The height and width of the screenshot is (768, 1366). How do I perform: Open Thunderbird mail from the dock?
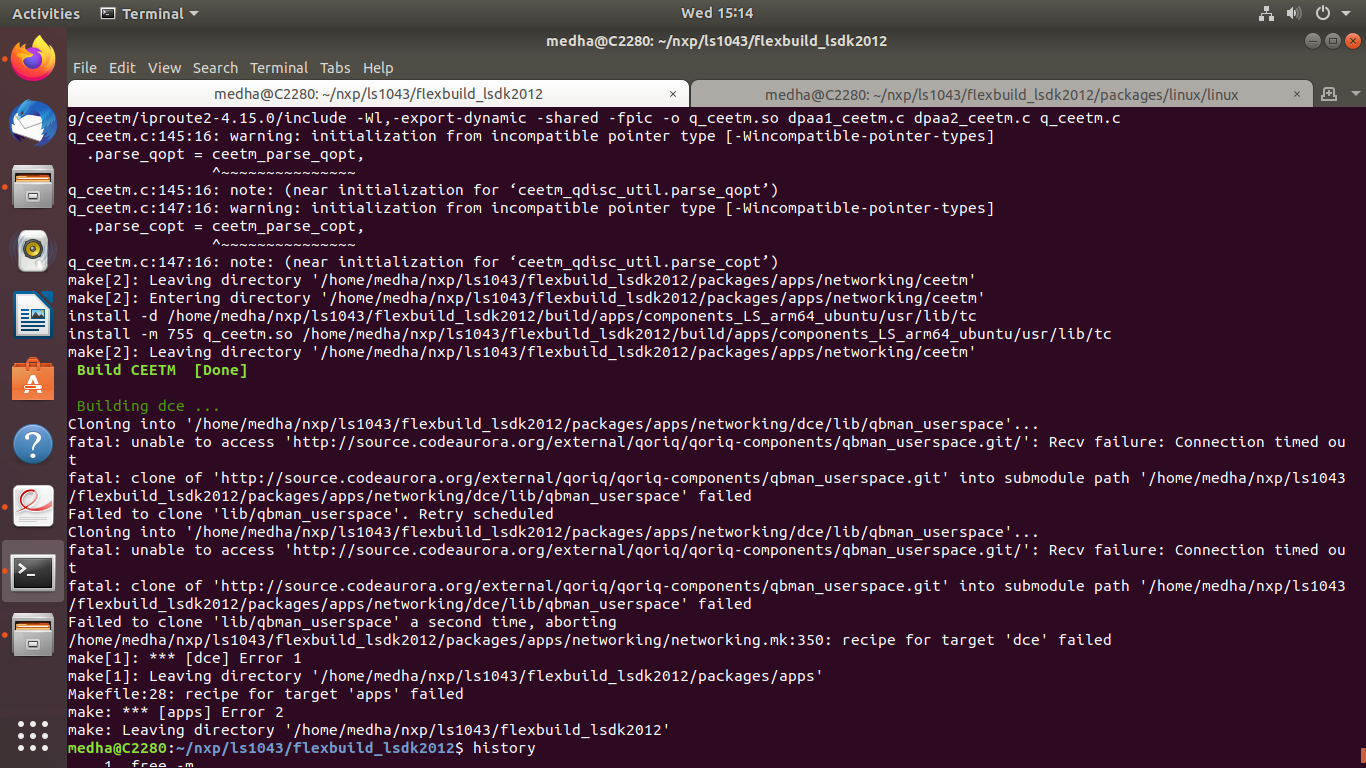tap(33, 124)
